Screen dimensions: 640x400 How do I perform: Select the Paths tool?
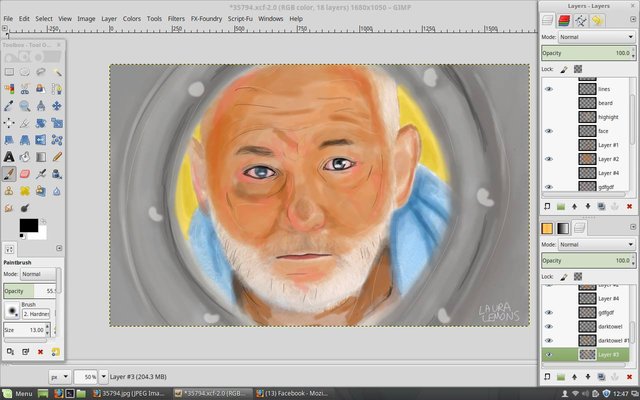coord(57,89)
